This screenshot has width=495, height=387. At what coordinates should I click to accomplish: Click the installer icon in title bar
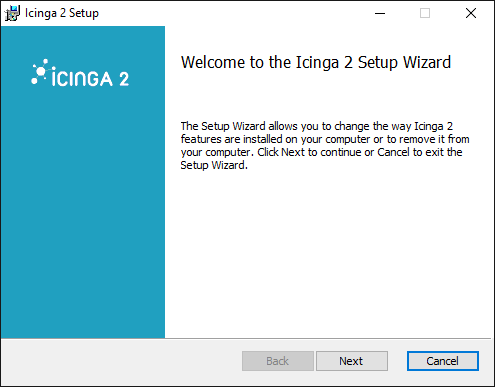[12, 13]
